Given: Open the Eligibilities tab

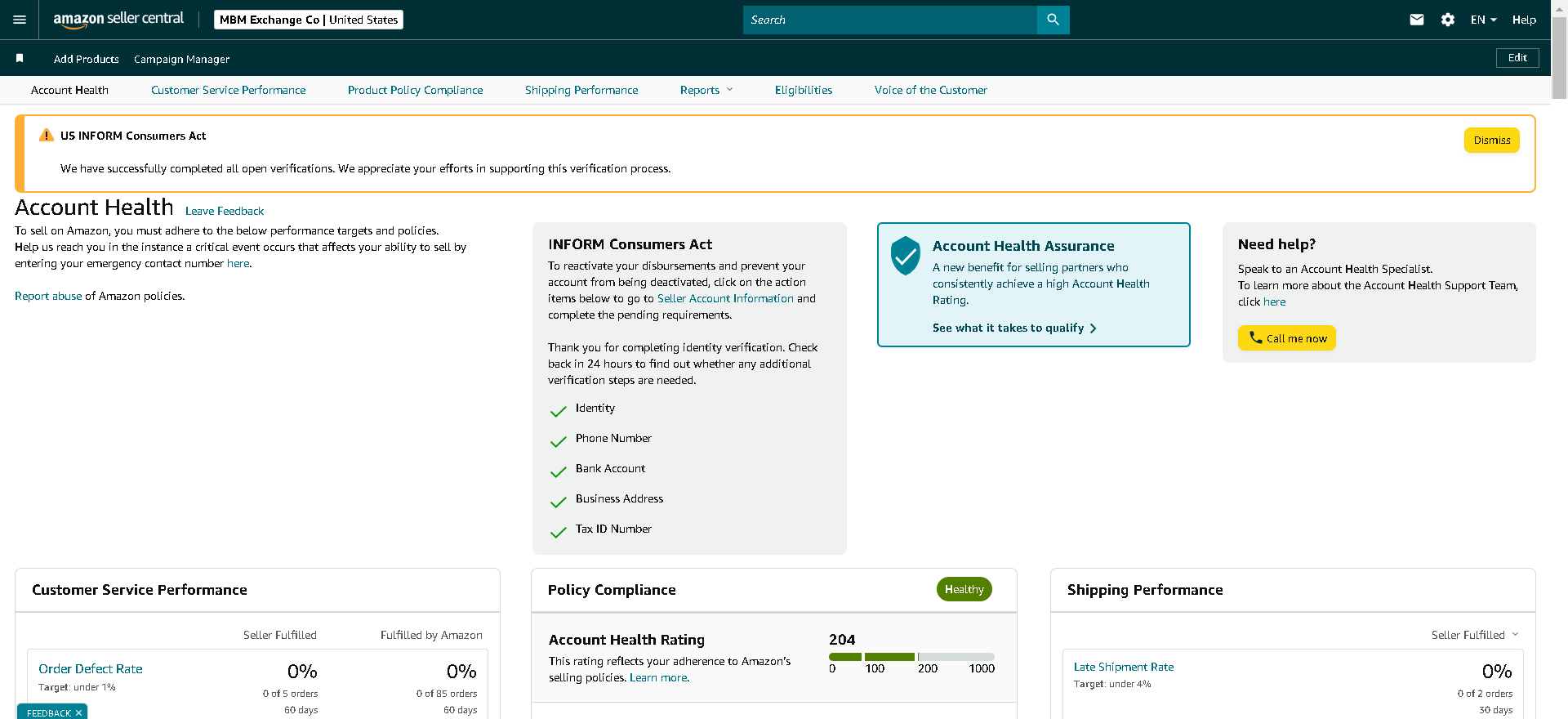Looking at the screenshot, I should (804, 90).
